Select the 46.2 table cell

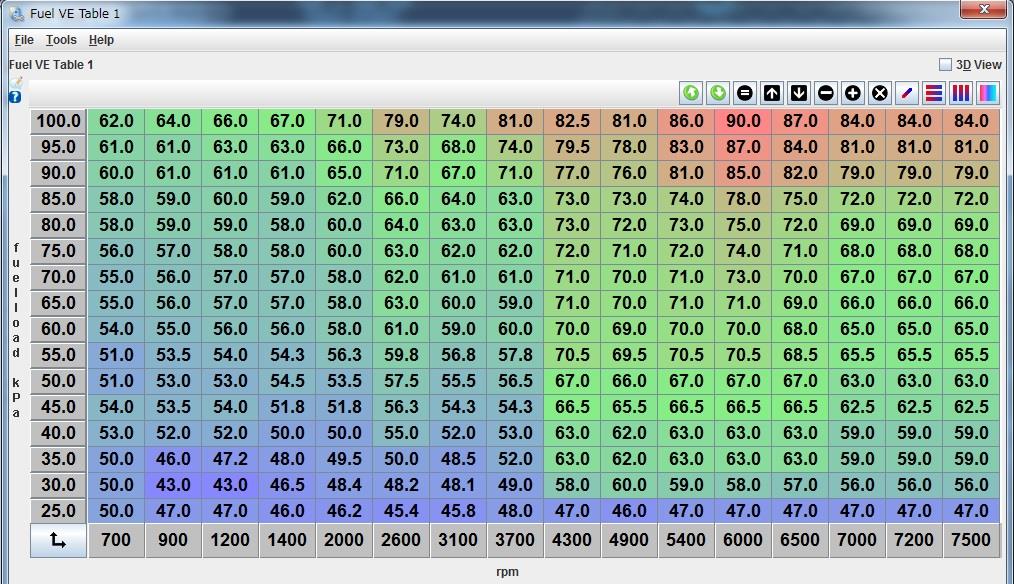coord(344,511)
